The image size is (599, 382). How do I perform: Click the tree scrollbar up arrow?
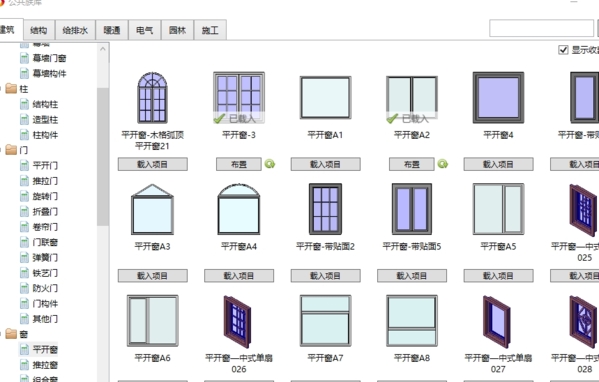click(103, 49)
